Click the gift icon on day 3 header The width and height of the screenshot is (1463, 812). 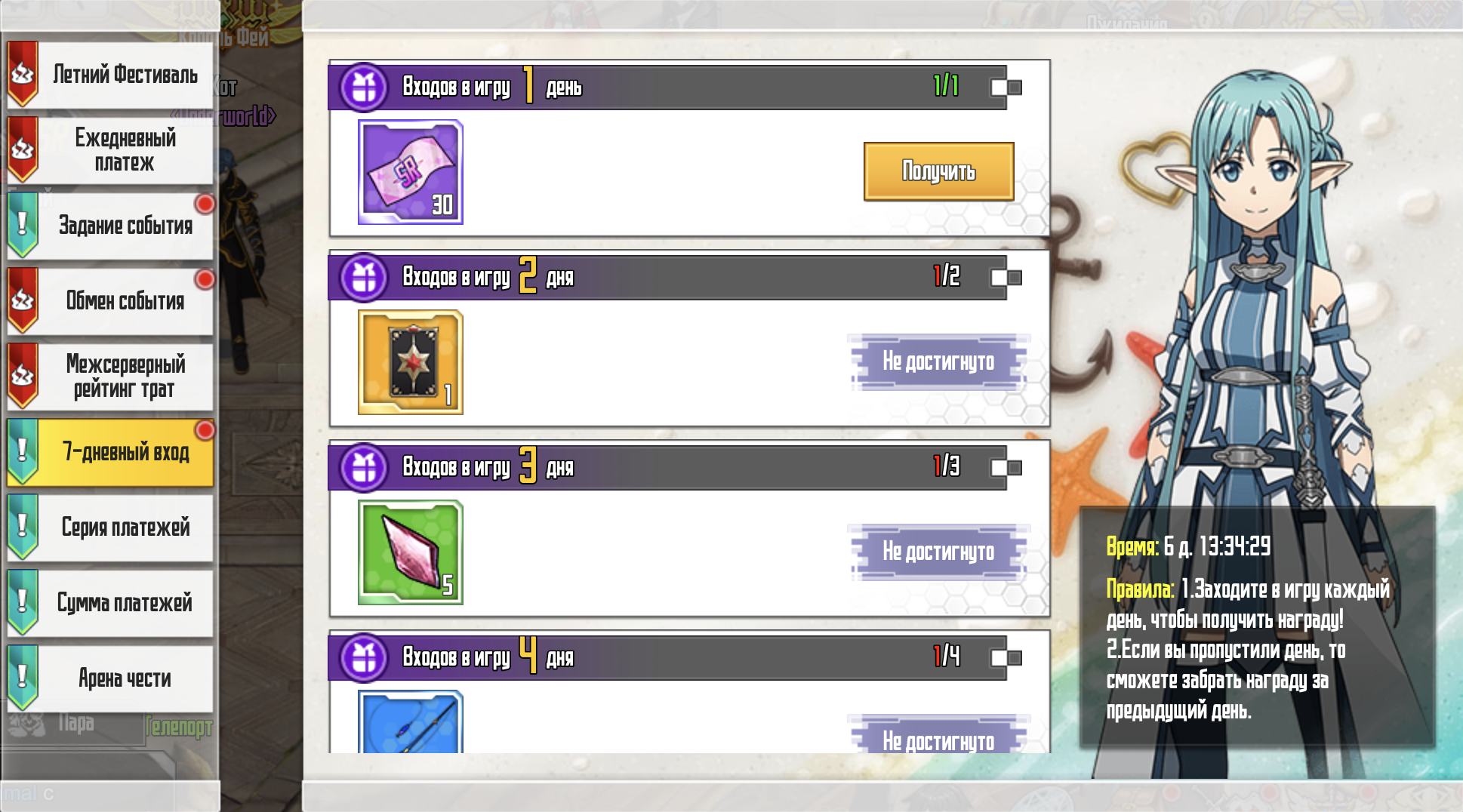click(x=364, y=468)
